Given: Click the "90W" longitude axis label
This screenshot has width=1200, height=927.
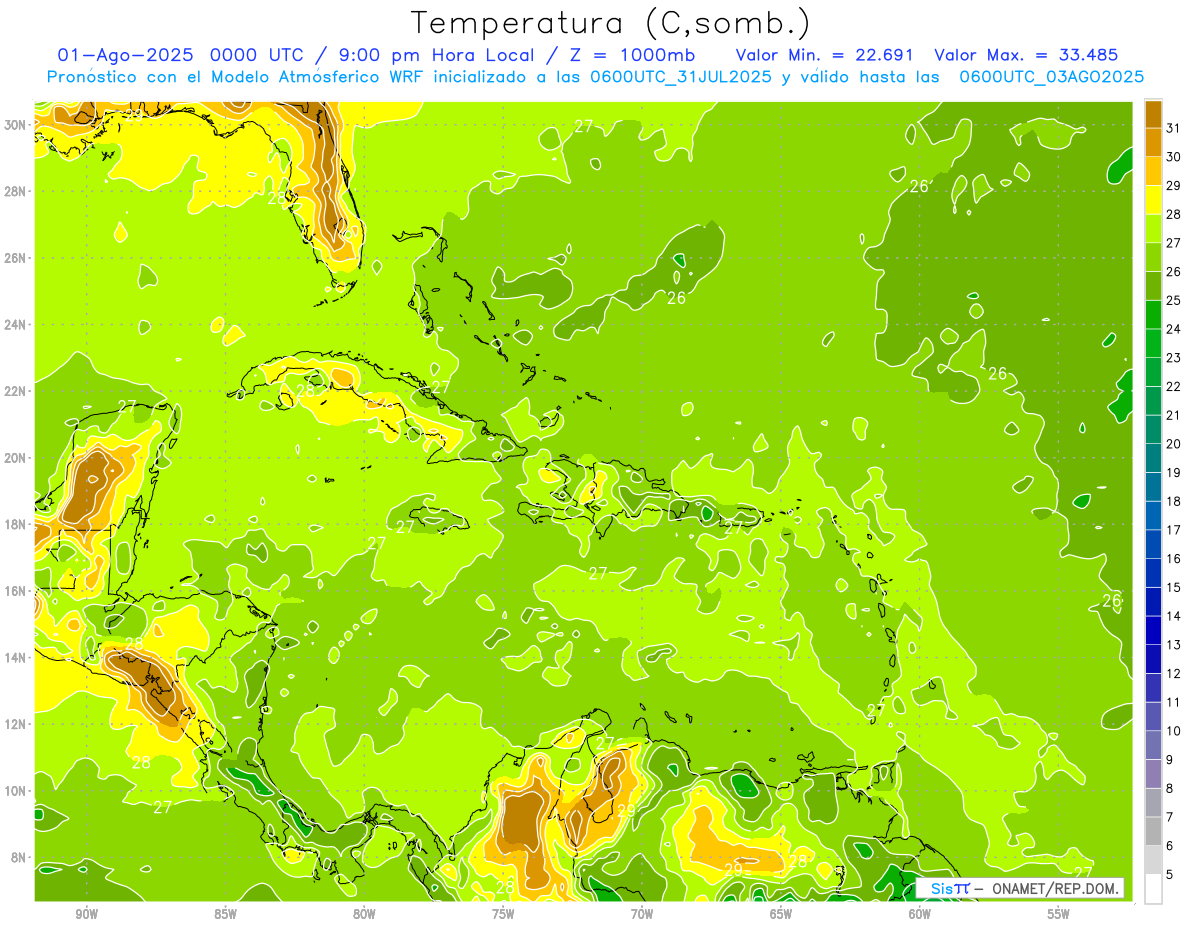Looking at the screenshot, I should (86, 914).
